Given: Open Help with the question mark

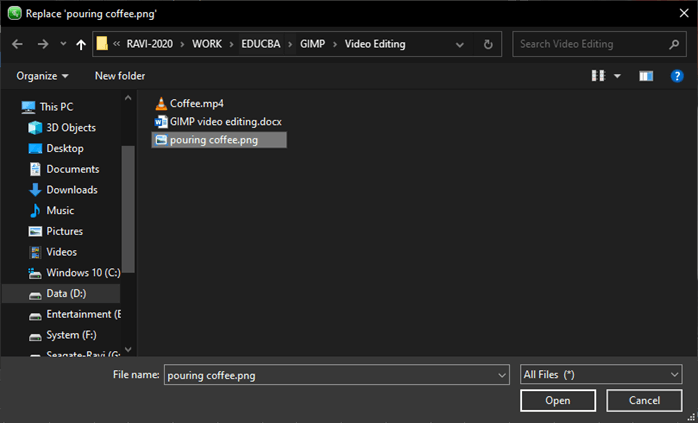Looking at the screenshot, I should coord(677,76).
